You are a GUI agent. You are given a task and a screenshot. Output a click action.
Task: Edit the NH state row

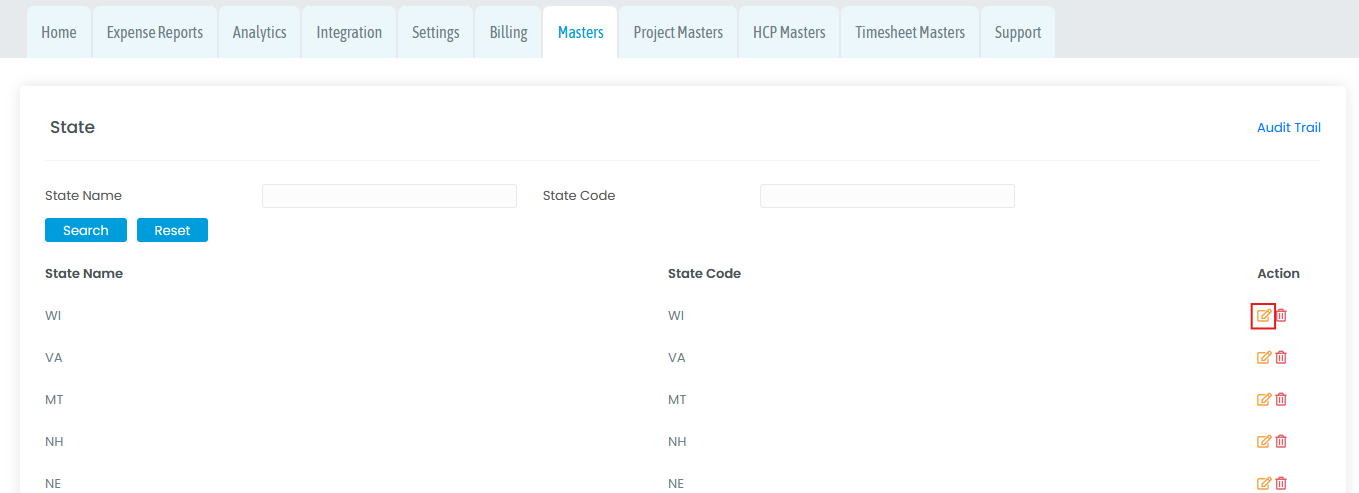coord(1264,442)
